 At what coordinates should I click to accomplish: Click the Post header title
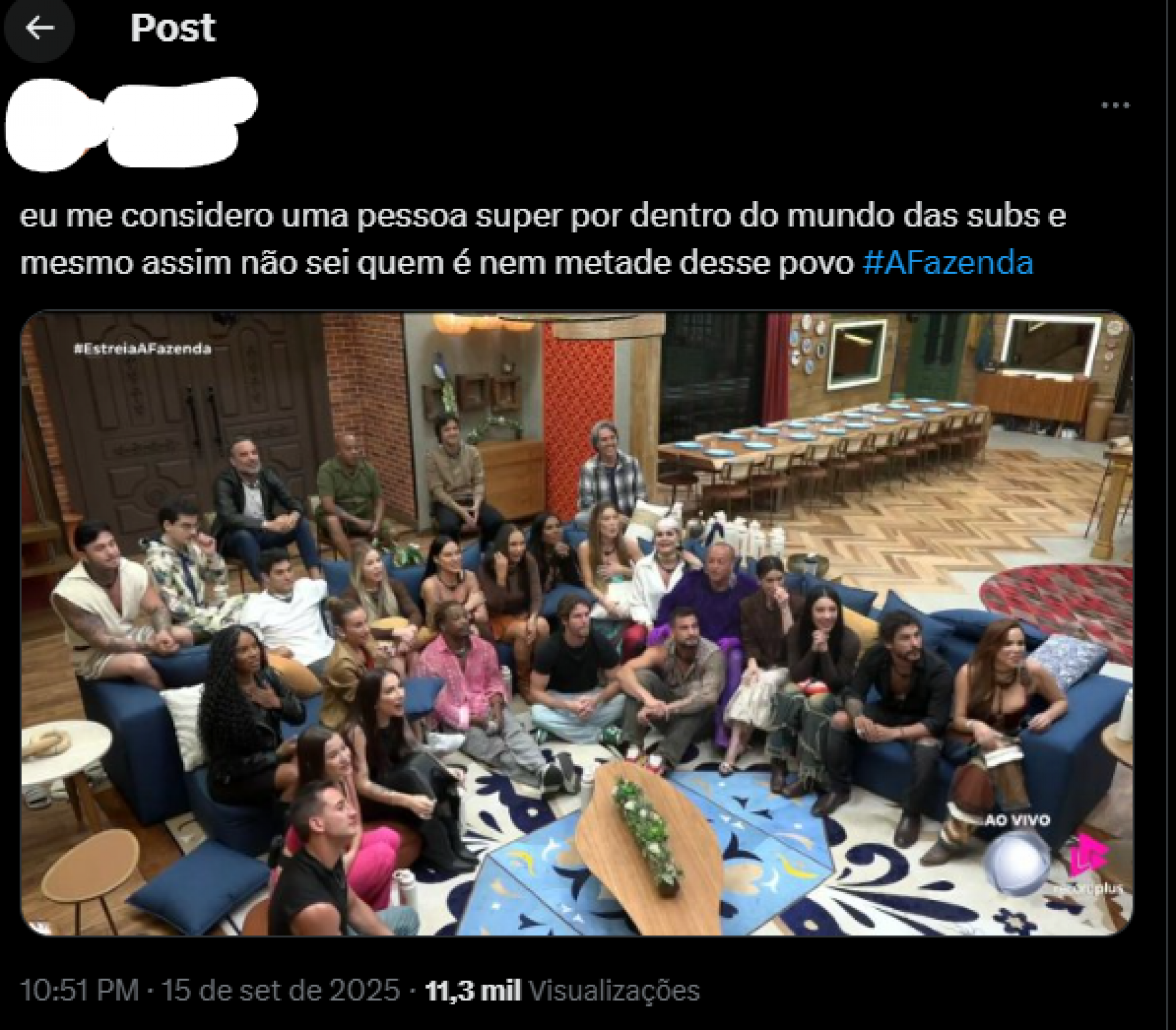click(173, 28)
